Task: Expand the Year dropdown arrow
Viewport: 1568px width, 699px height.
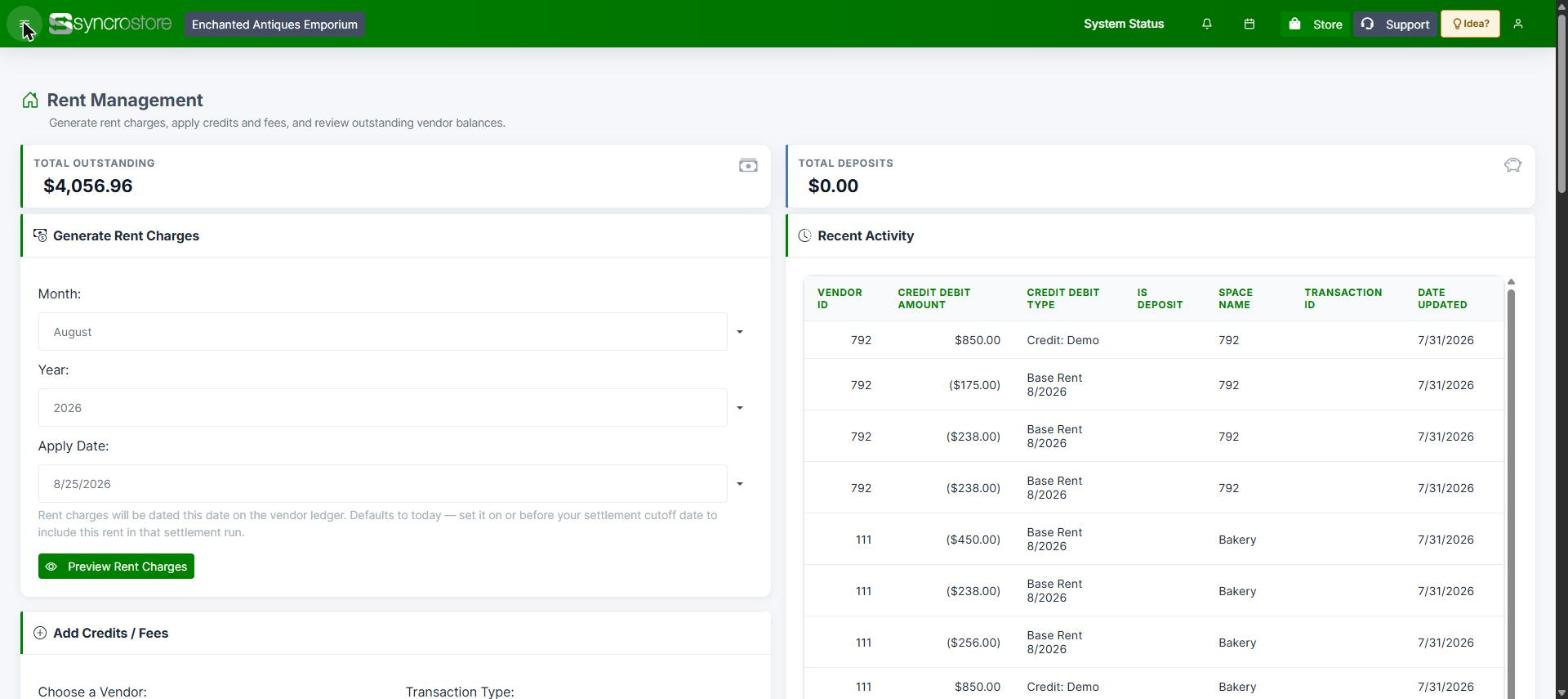Action: point(740,408)
